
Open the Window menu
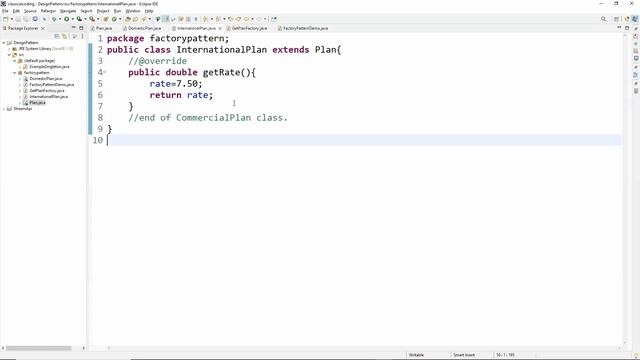(133, 11)
